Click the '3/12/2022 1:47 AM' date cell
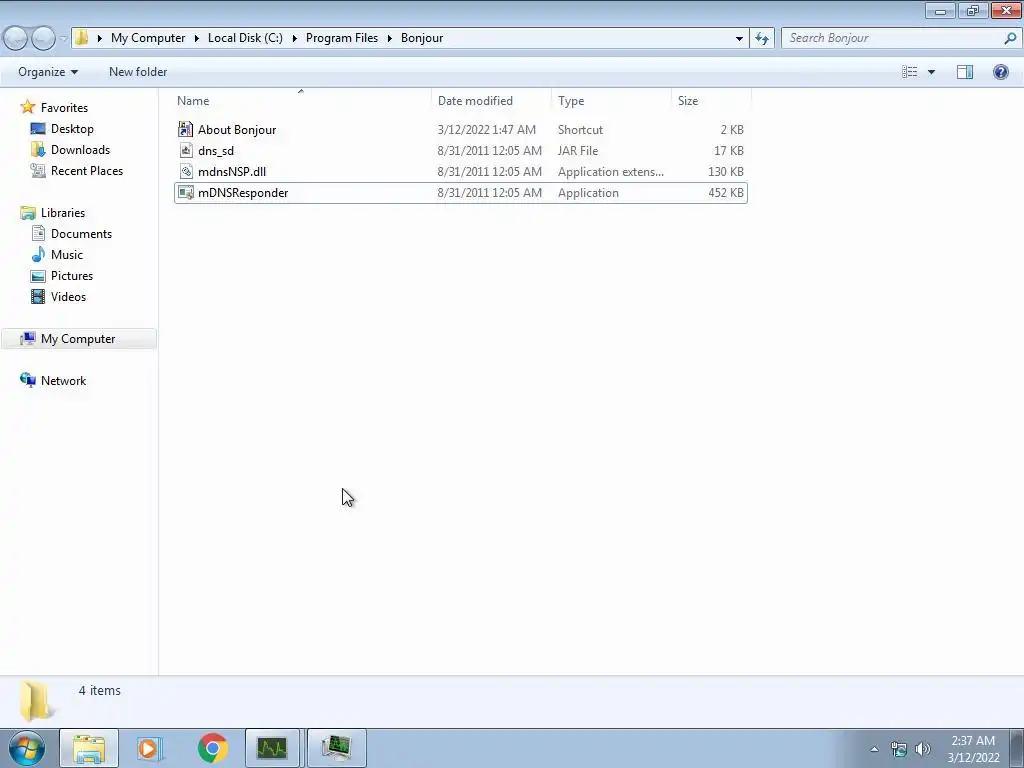The height and width of the screenshot is (768, 1024). point(487,130)
